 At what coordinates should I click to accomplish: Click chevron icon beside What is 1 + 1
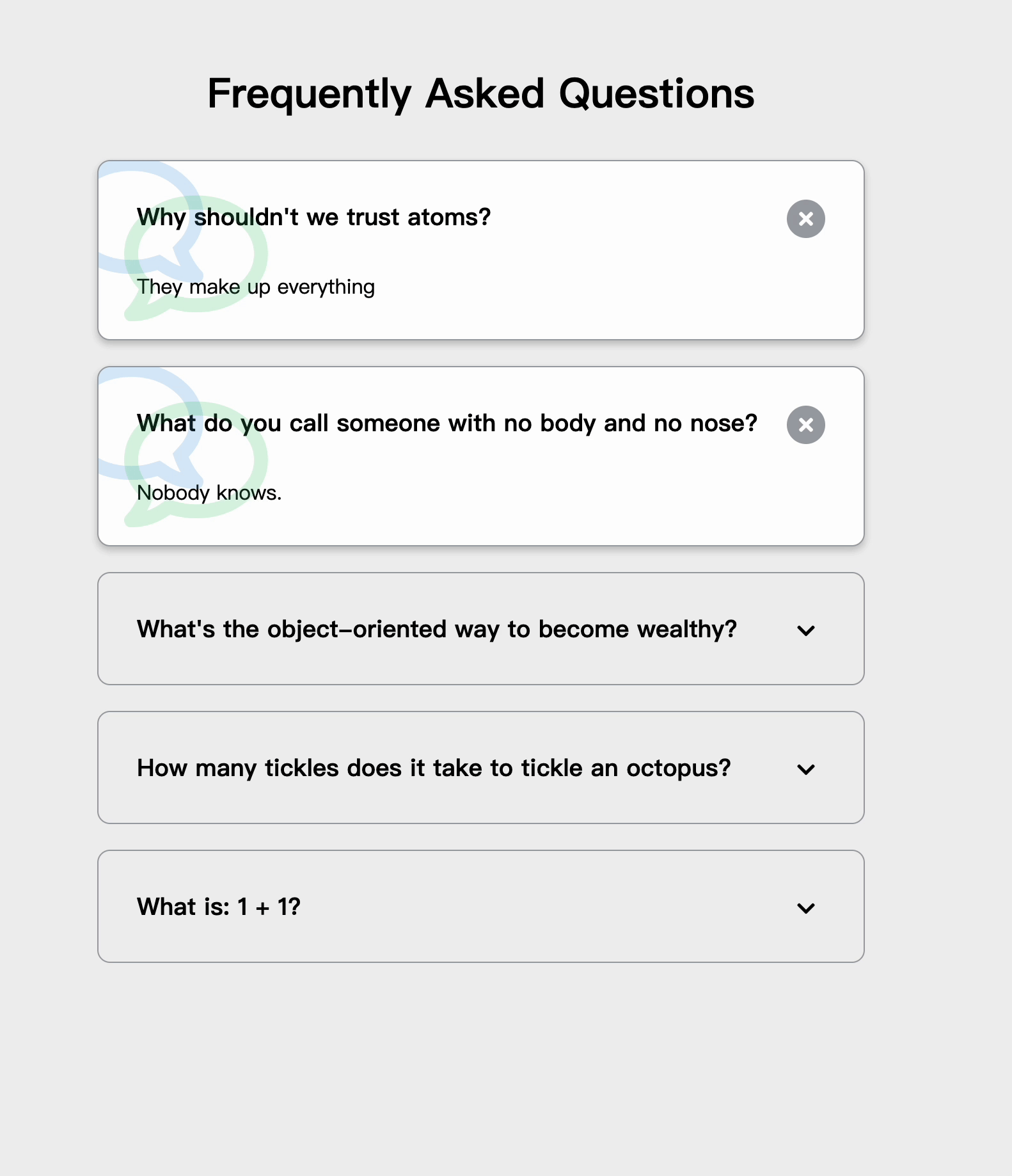pyautogui.click(x=806, y=908)
